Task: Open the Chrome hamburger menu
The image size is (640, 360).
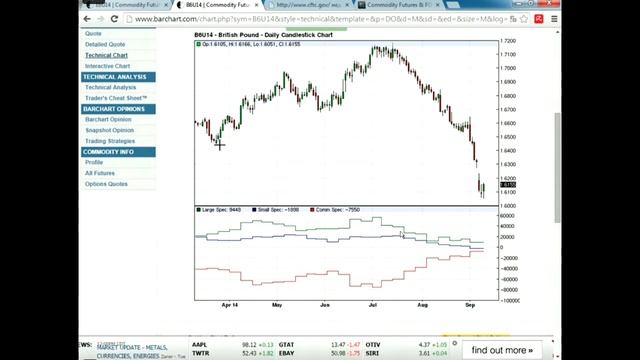Action: click(x=554, y=19)
